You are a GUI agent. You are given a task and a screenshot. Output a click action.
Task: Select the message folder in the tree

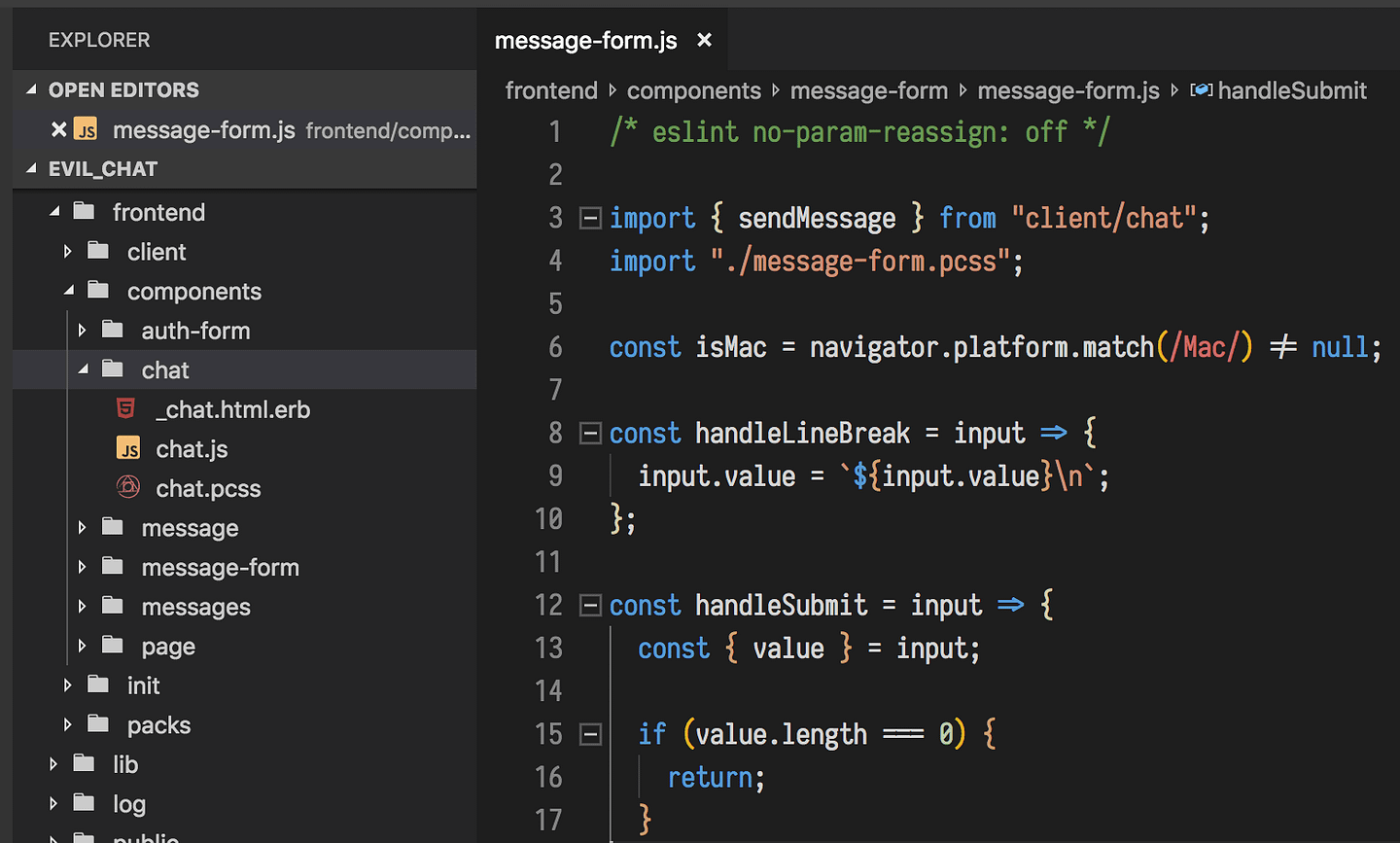click(x=190, y=528)
